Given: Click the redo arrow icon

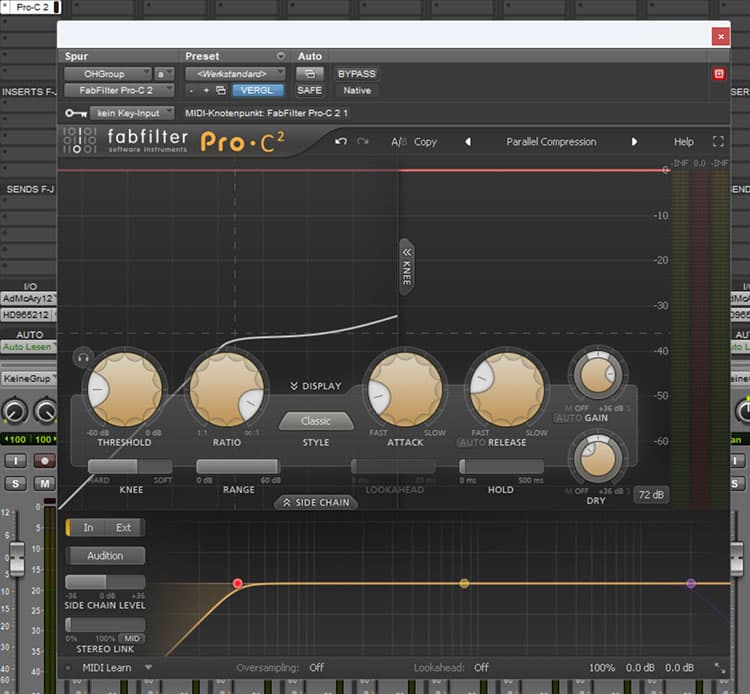Looking at the screenshot, I should (363, 141).
